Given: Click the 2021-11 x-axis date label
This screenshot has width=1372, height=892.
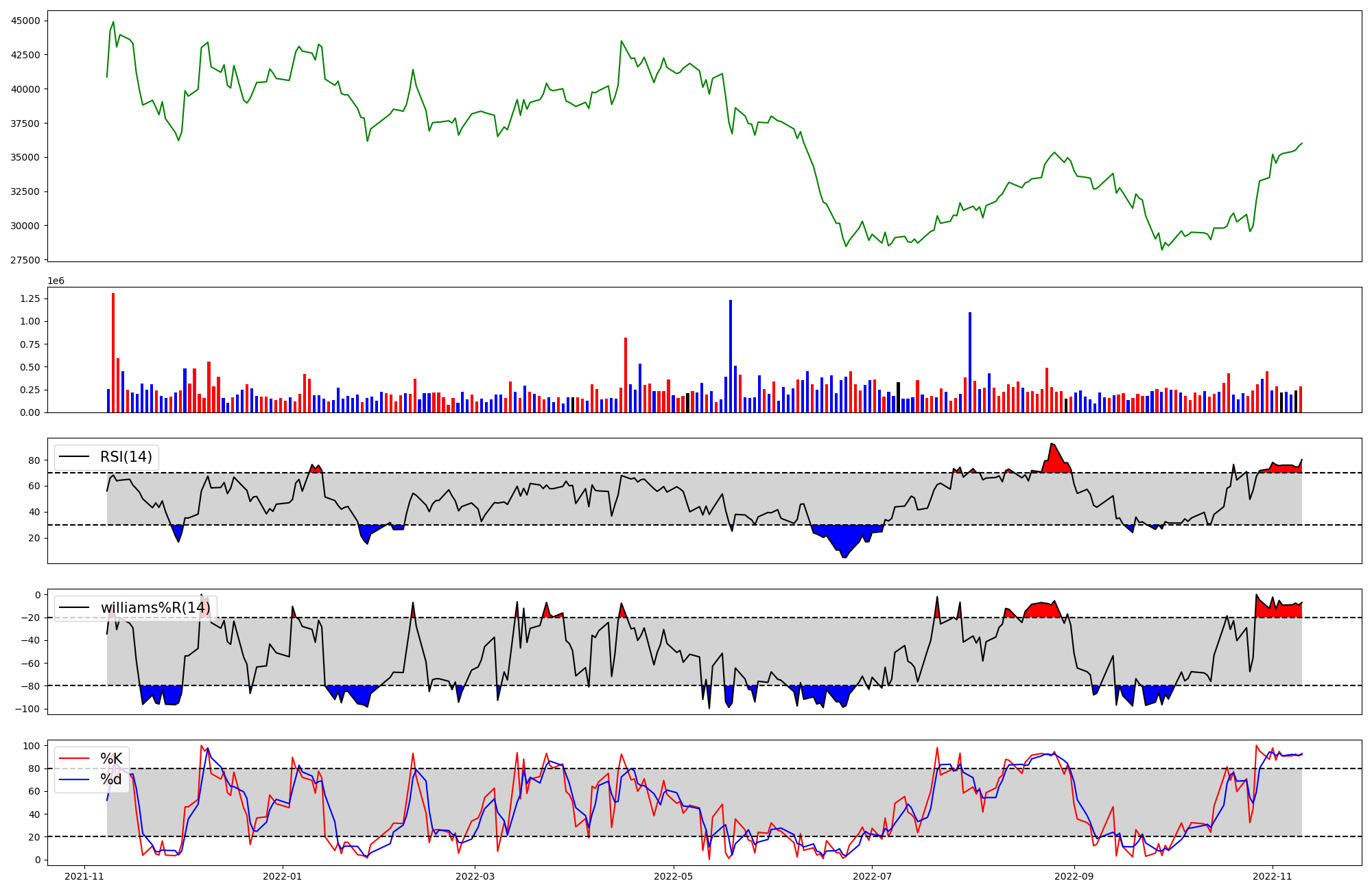Looking at the screenshot, I should coord(84,876).
